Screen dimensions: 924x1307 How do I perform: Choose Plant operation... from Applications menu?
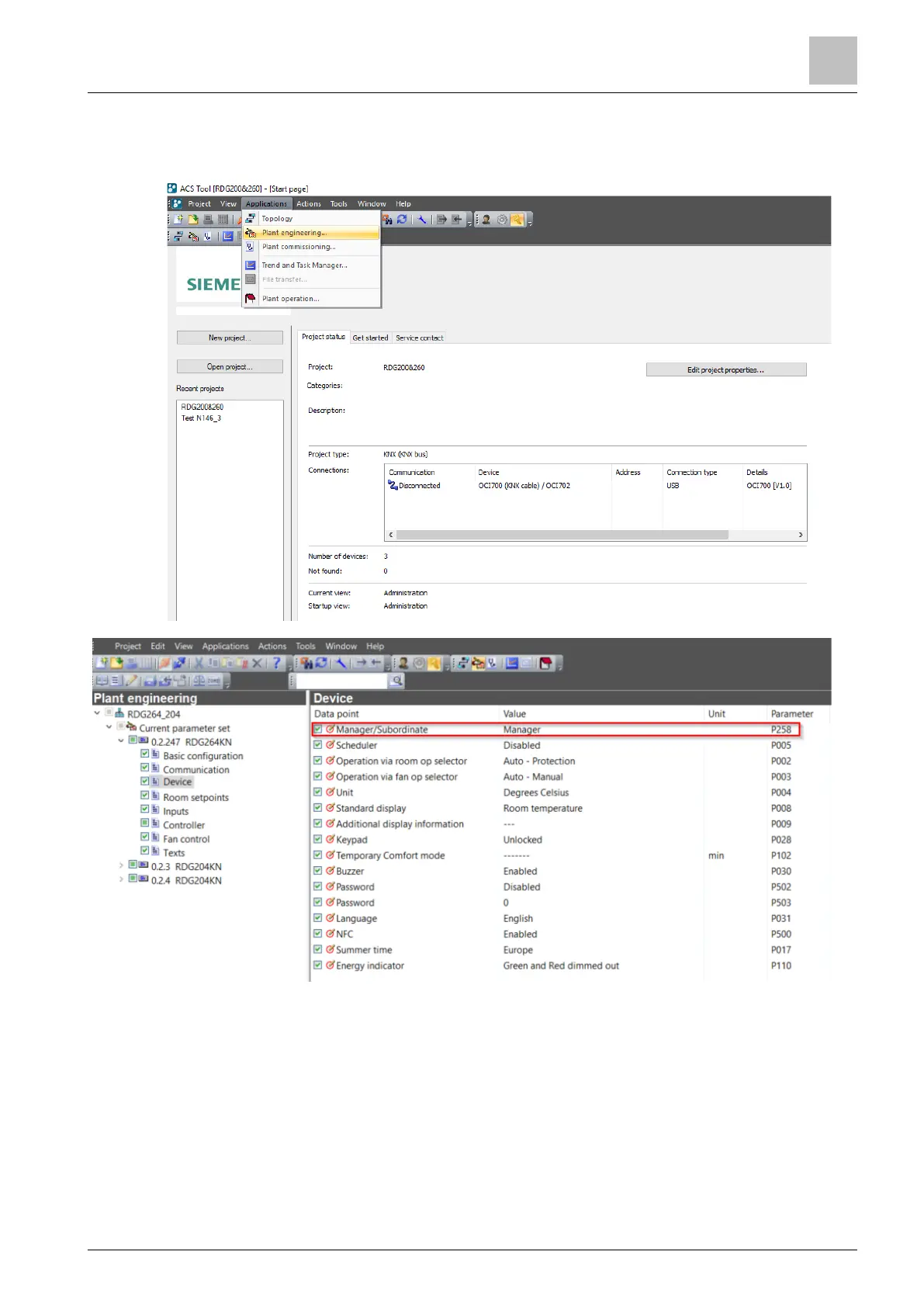(311, 299)
